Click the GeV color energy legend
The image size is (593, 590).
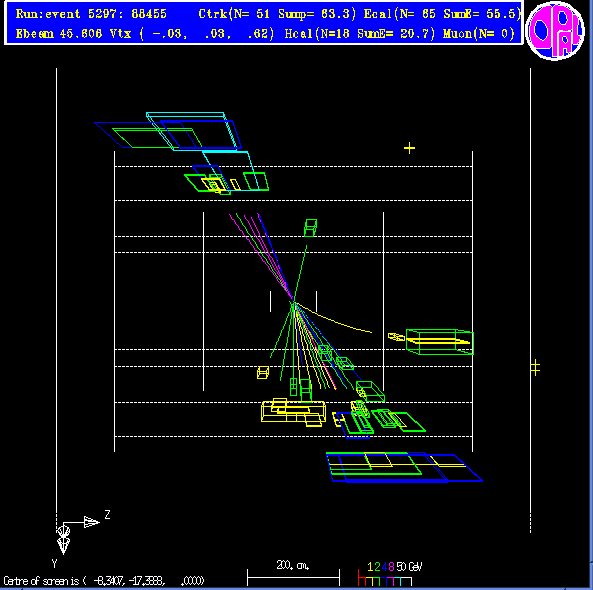point(390,573)
